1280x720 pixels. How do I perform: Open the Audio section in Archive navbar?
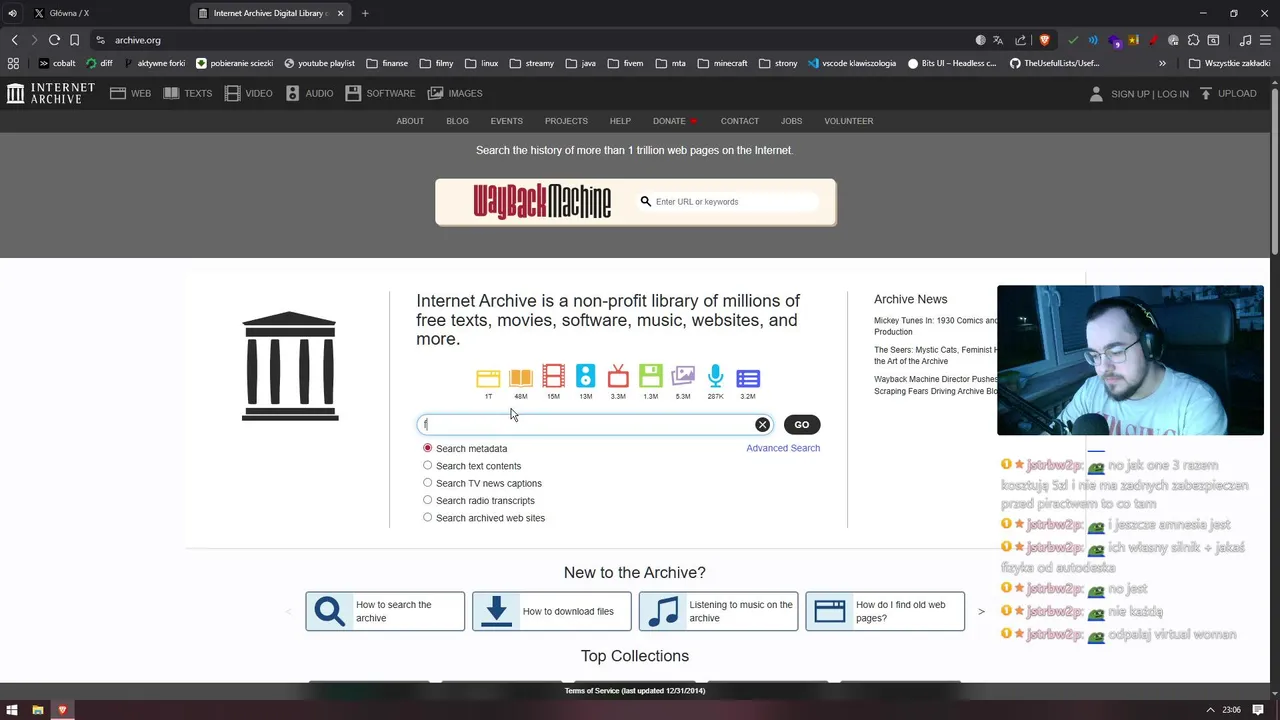click(309, 93)
